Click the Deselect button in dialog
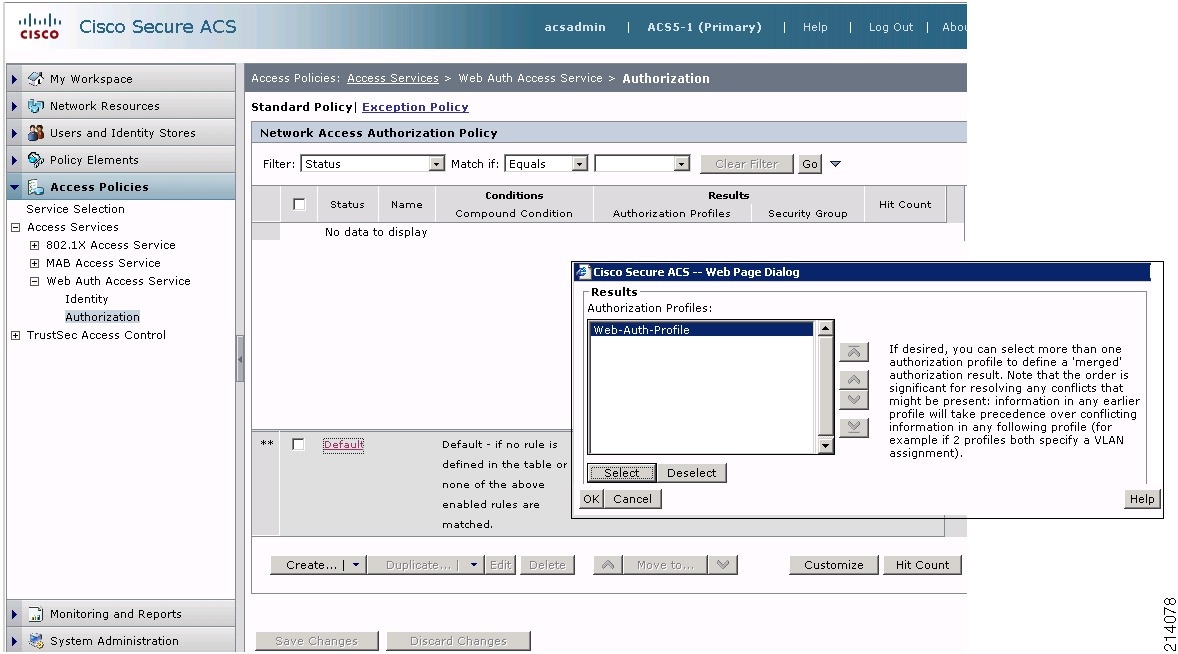This screenshot has width=1178, height=654. click(x=691, y=472)
